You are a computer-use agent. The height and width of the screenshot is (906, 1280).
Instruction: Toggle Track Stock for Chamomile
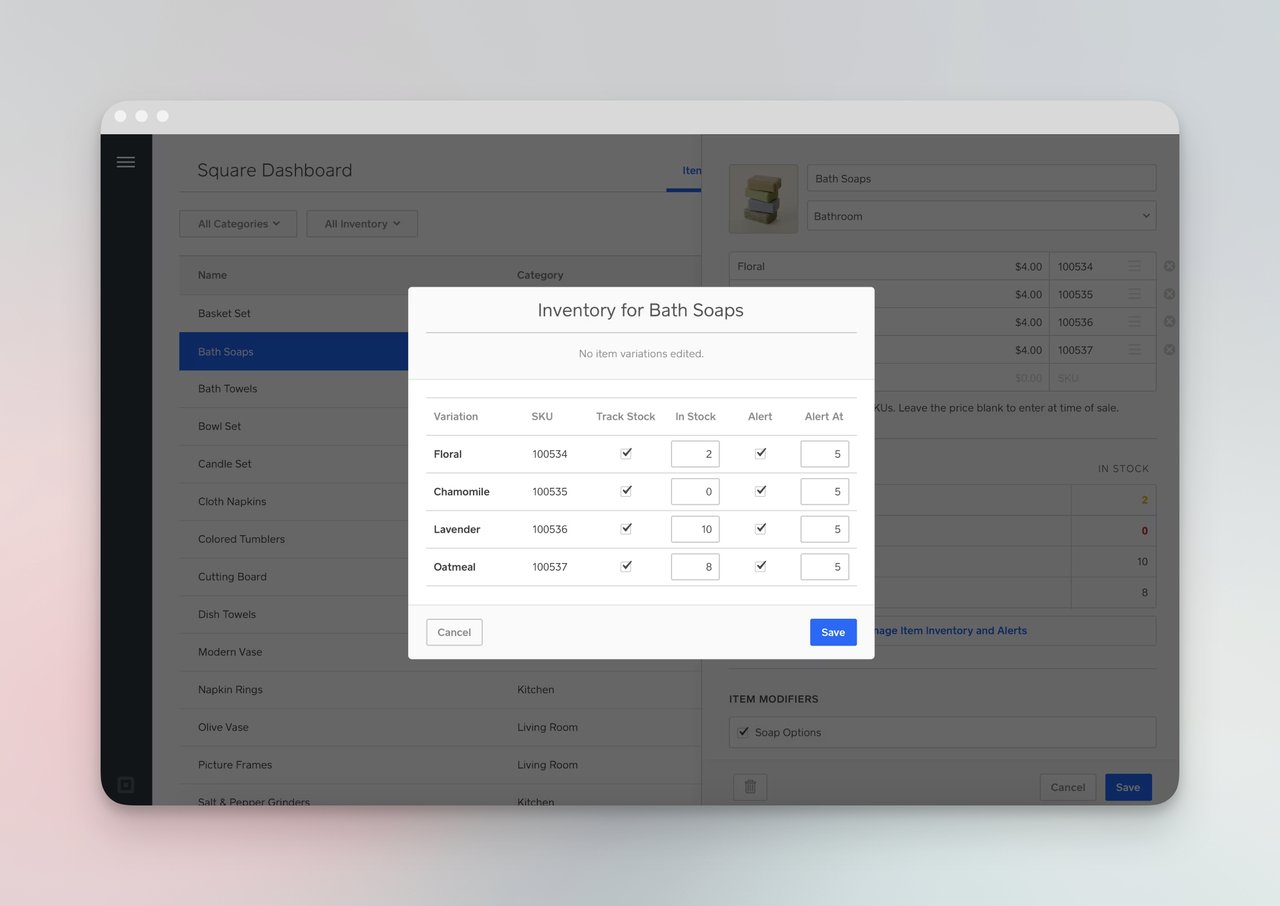(x=626, y=491)
